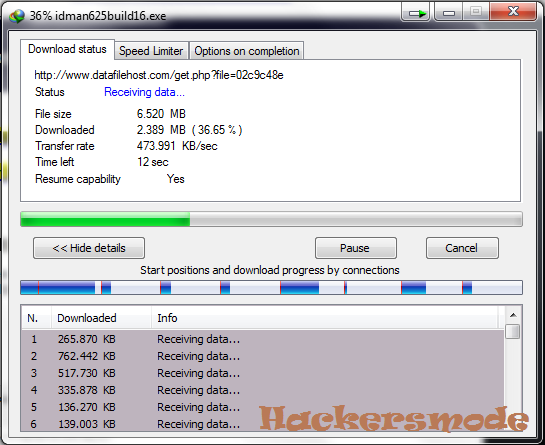545x445 pixels.
Task: Cancel the download
Action: click(x=462, y=248)
